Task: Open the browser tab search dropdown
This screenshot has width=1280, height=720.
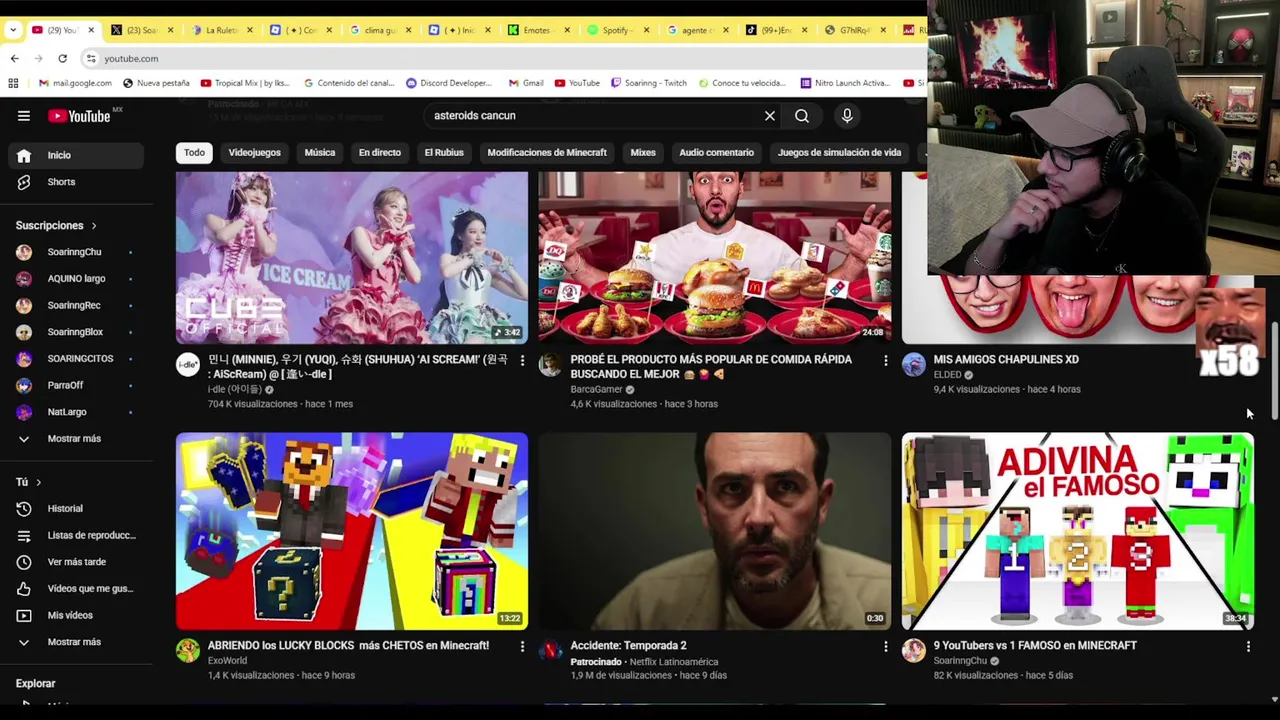Action: coord(13,30)
